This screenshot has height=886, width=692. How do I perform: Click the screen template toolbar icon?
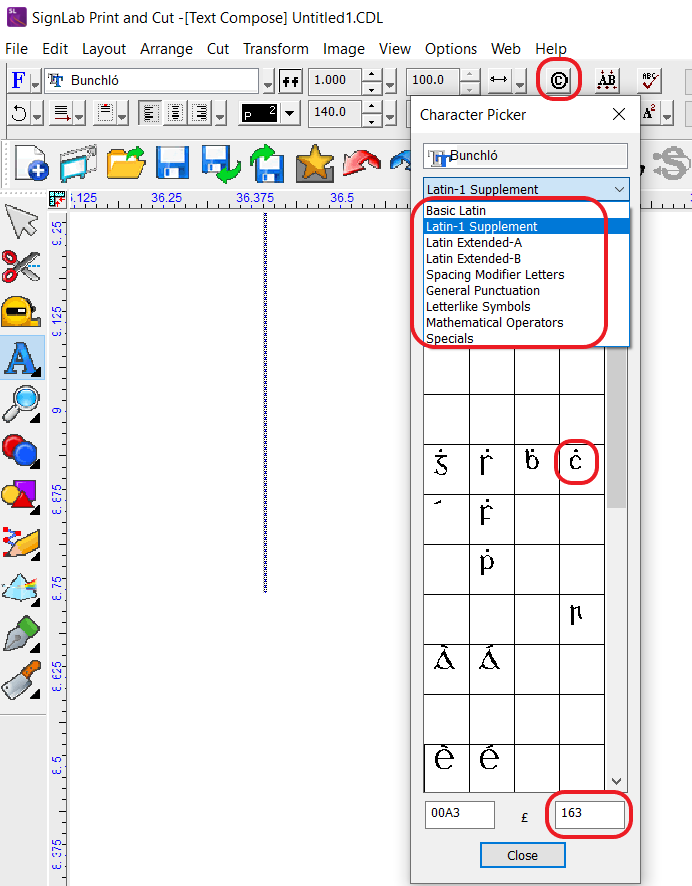tap(79, 163)
